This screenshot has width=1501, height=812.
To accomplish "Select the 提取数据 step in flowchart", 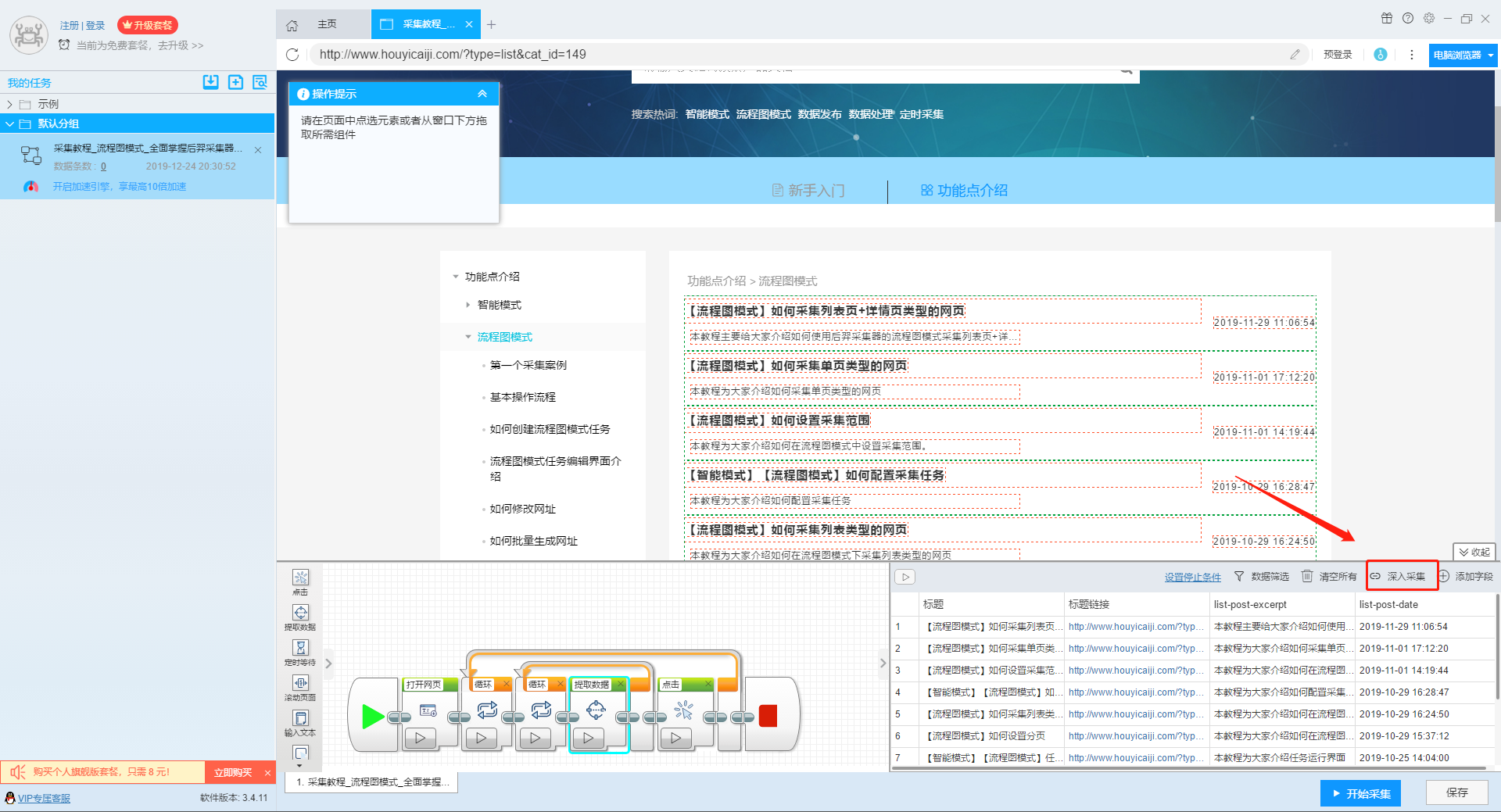I will pos(596,710).
